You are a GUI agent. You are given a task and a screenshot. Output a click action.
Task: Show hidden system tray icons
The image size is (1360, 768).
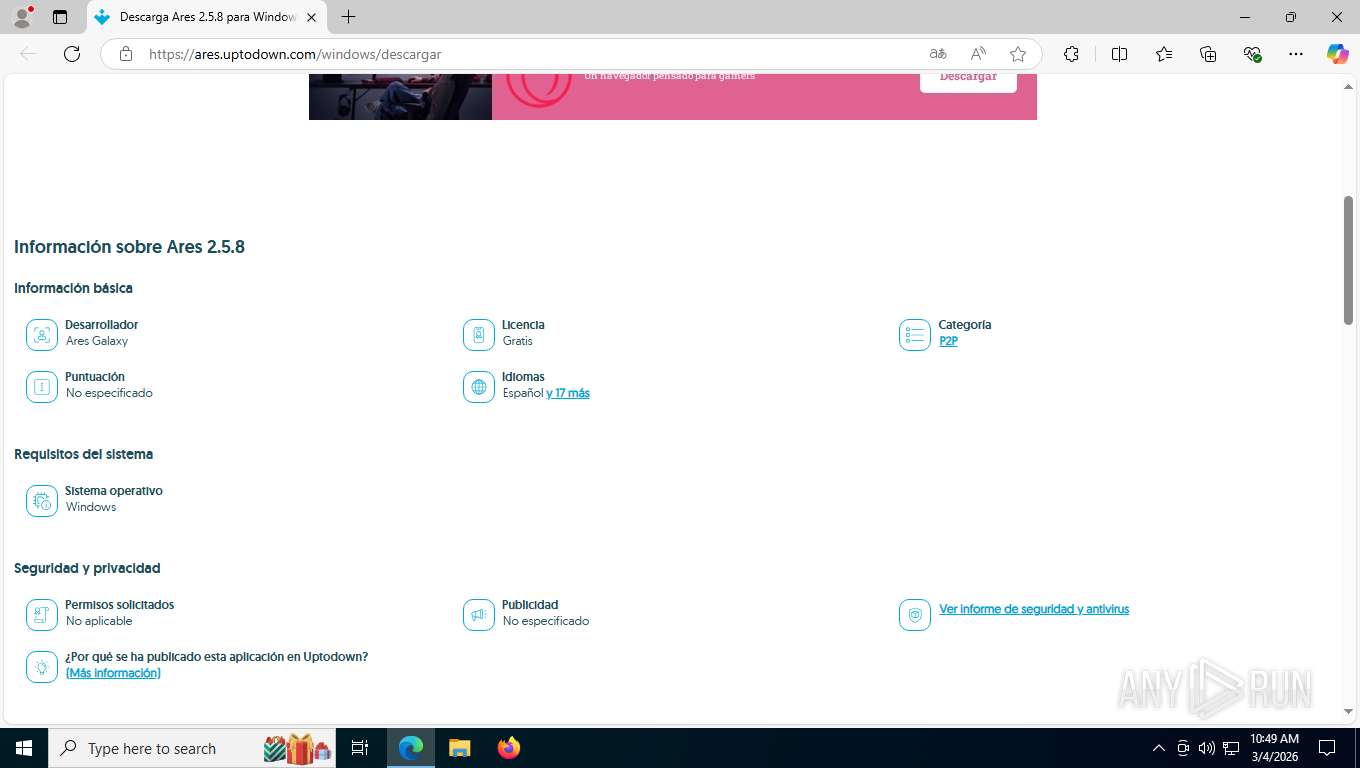click(1159, 748)
